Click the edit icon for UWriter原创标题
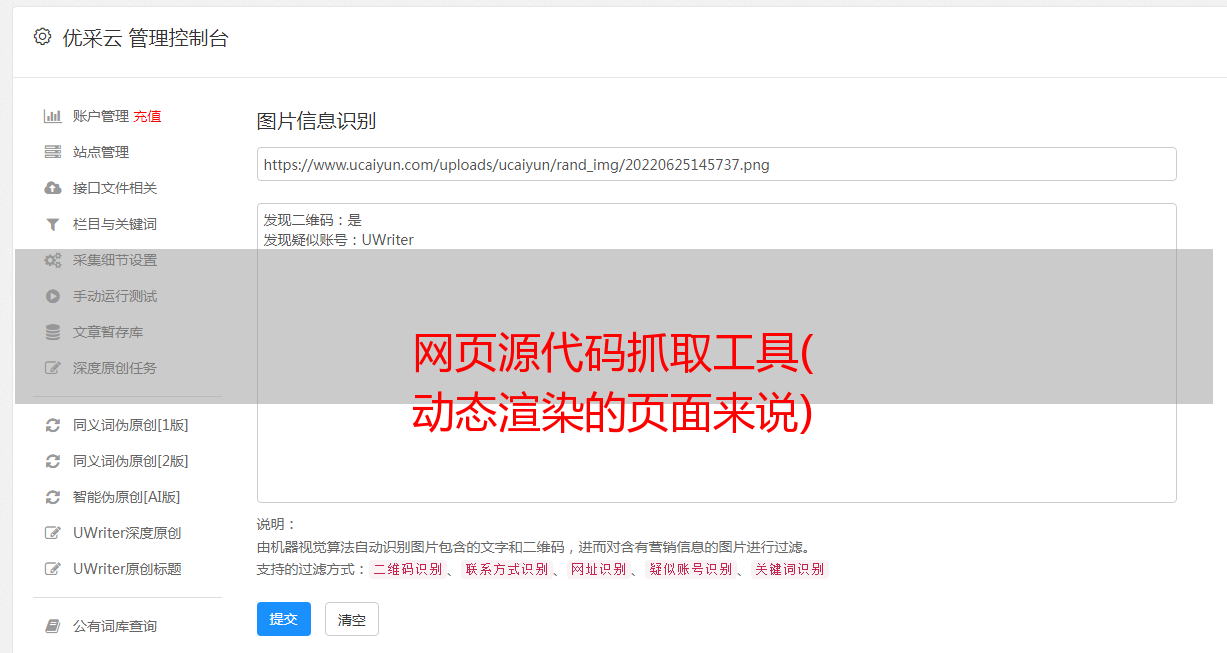Image resolution: width=1227 pixels, height=653 pixels. [x=53, y=569]
